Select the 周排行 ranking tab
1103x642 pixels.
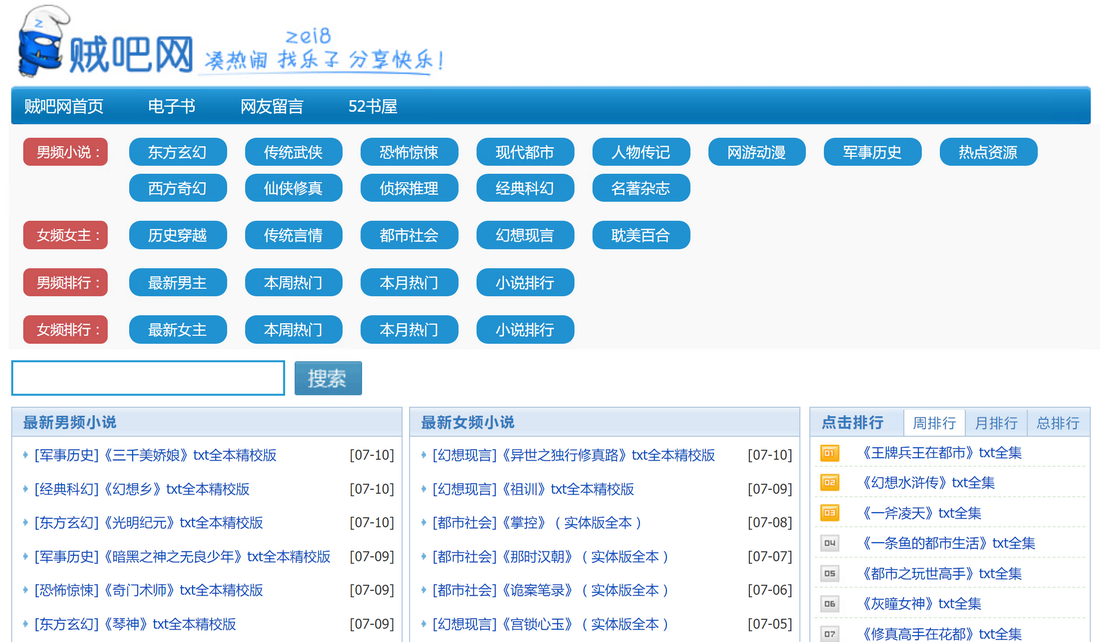coord(934,423)
